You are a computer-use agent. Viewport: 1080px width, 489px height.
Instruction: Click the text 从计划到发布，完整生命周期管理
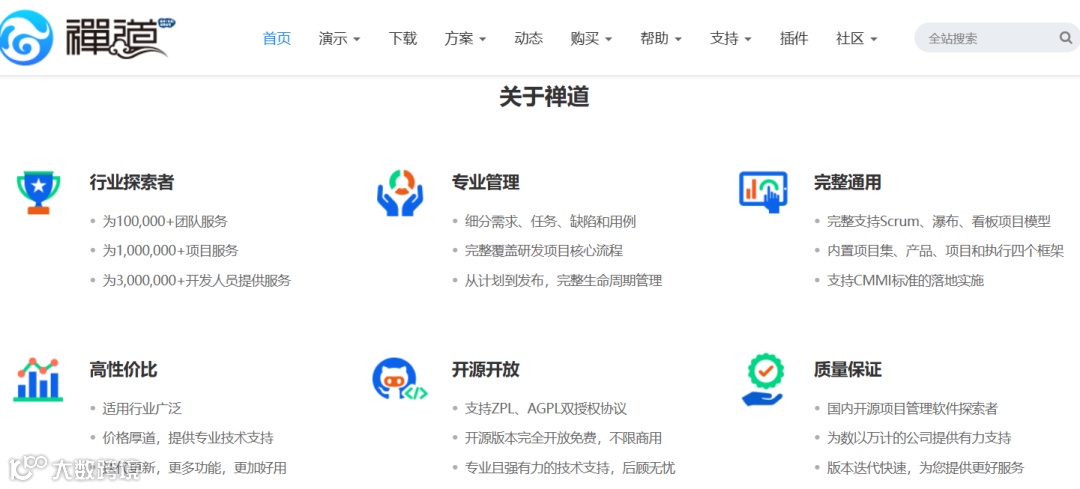pyautogui.click(x=563, y=281)
